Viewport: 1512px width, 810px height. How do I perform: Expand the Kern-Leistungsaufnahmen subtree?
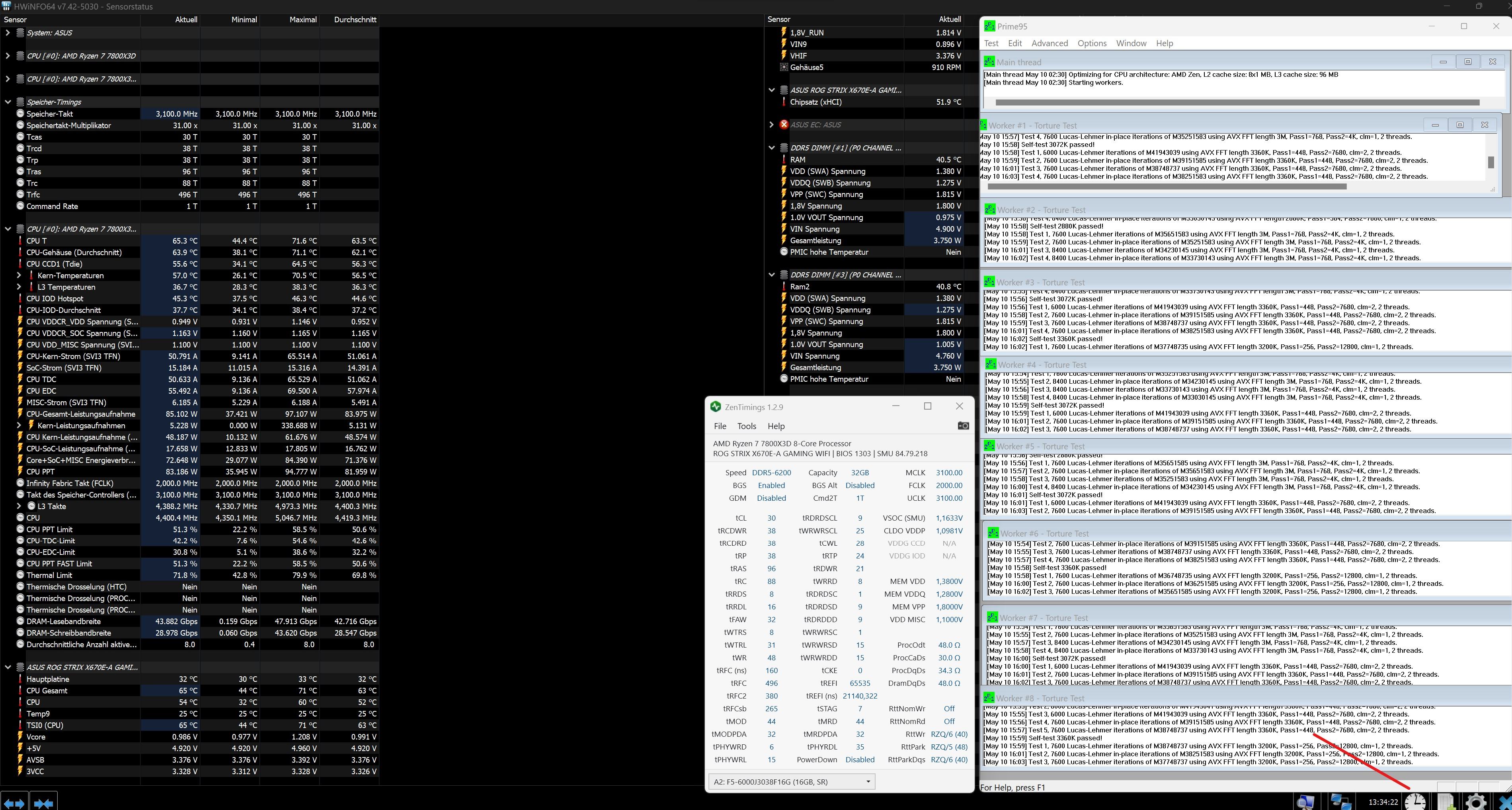[19, 425]
